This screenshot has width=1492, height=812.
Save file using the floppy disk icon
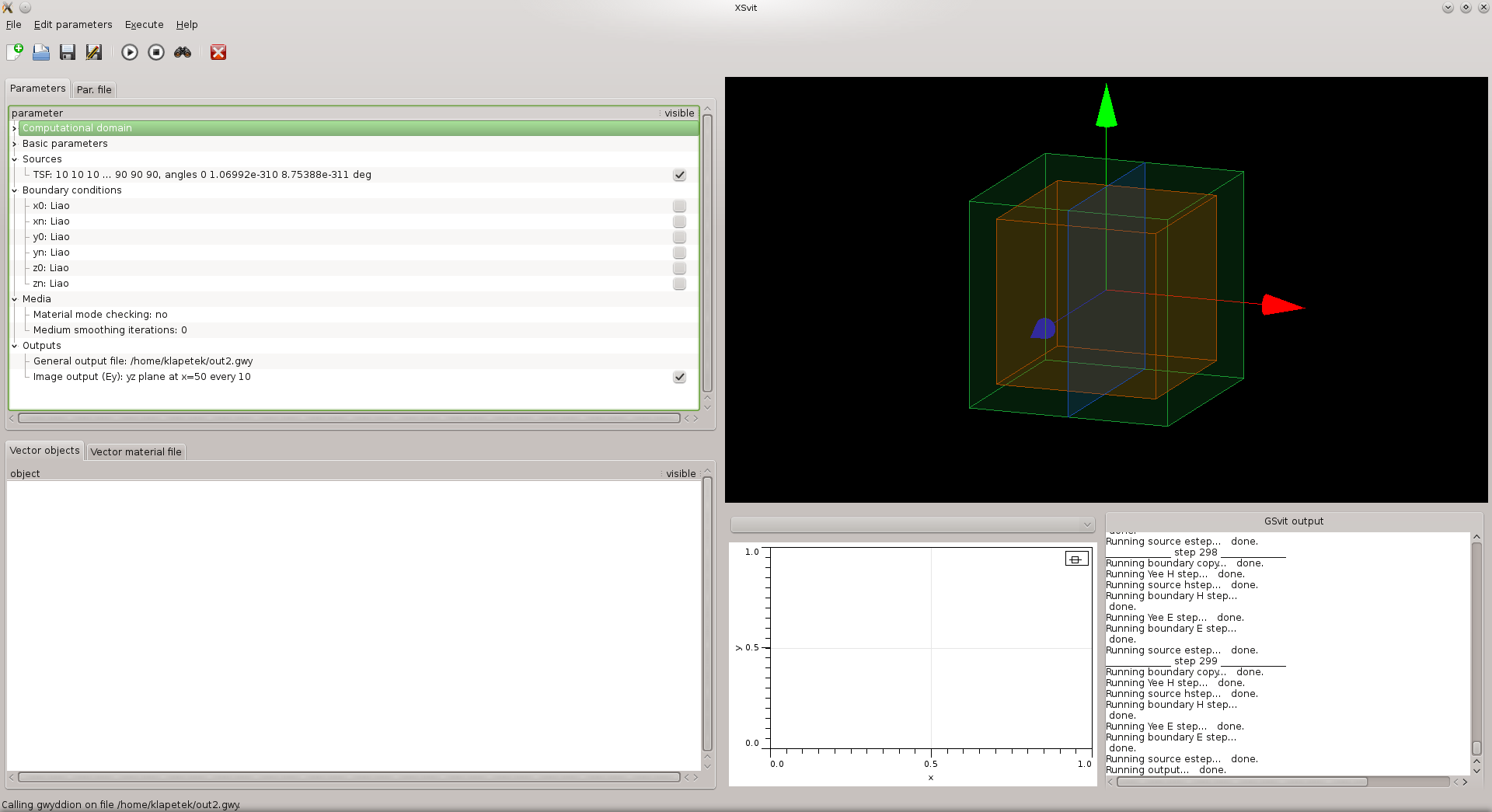68,52
